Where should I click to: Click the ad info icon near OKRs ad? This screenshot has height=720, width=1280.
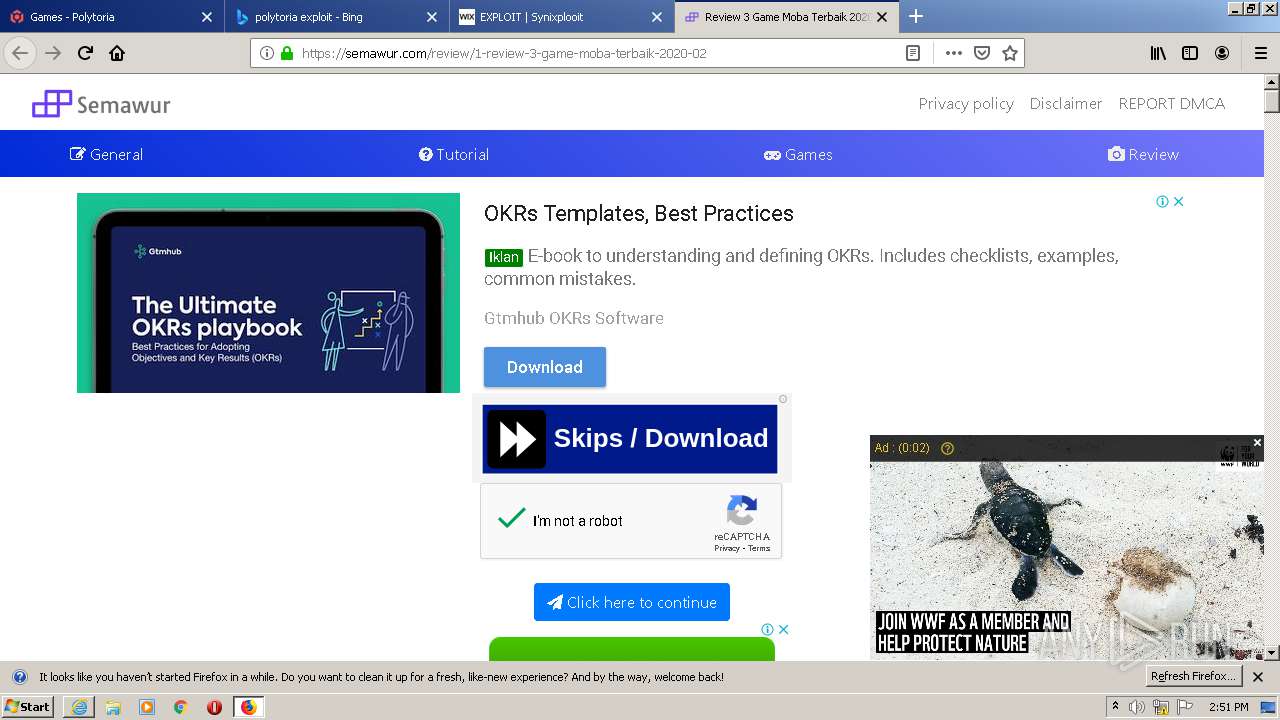pyautogui.click(x=1162, y=201)
